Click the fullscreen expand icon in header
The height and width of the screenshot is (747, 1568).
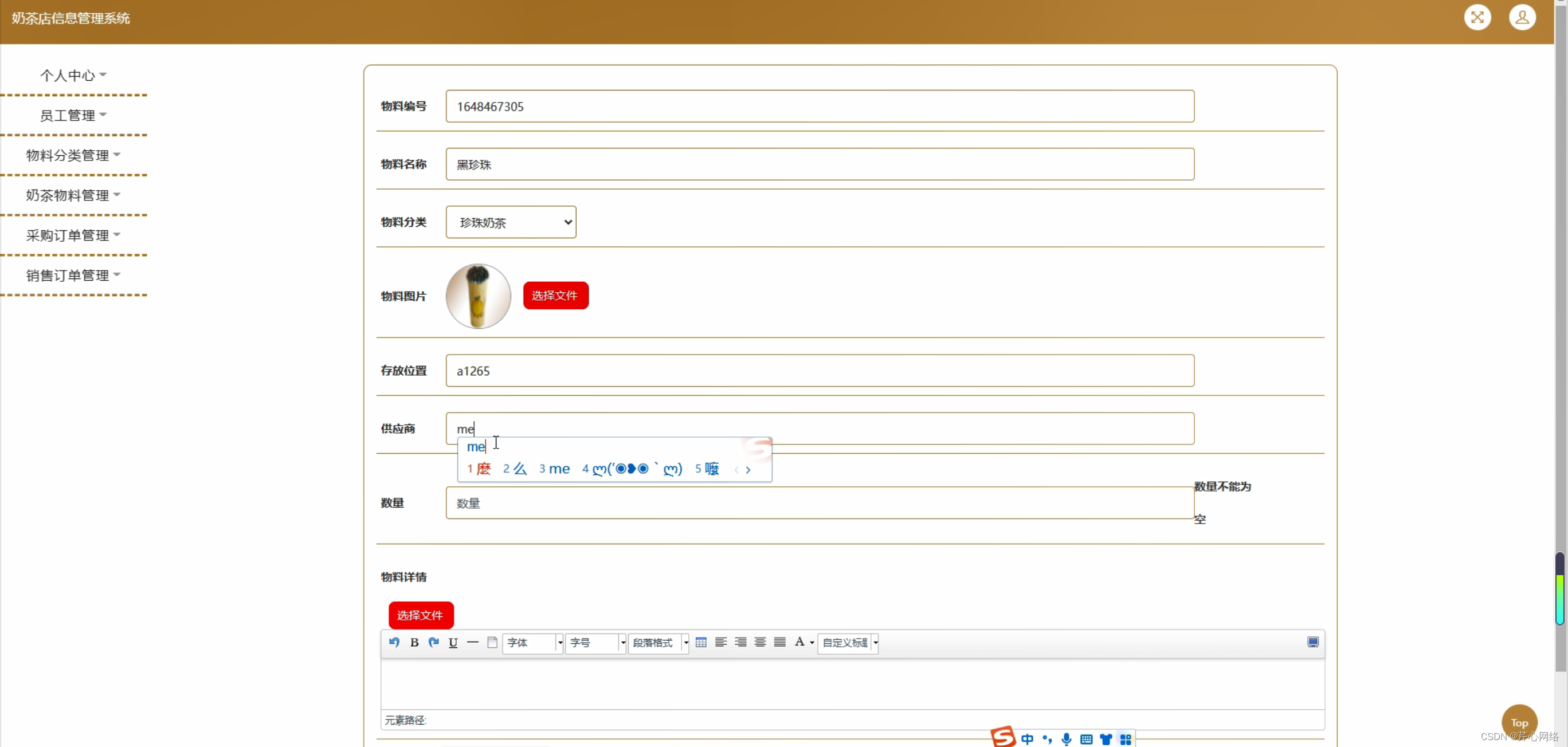(x=1477, y=17)
